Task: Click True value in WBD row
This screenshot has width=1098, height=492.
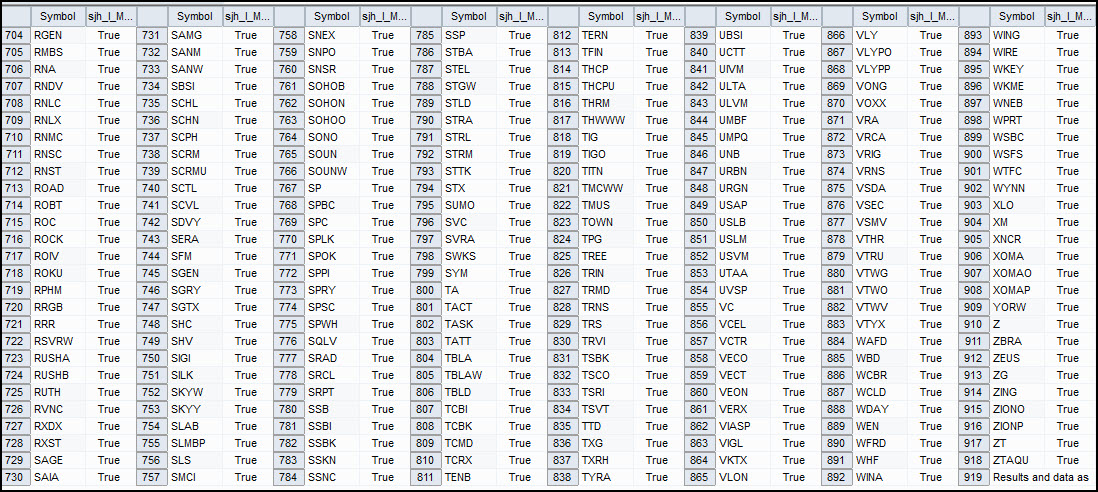Action: (931, 358)
